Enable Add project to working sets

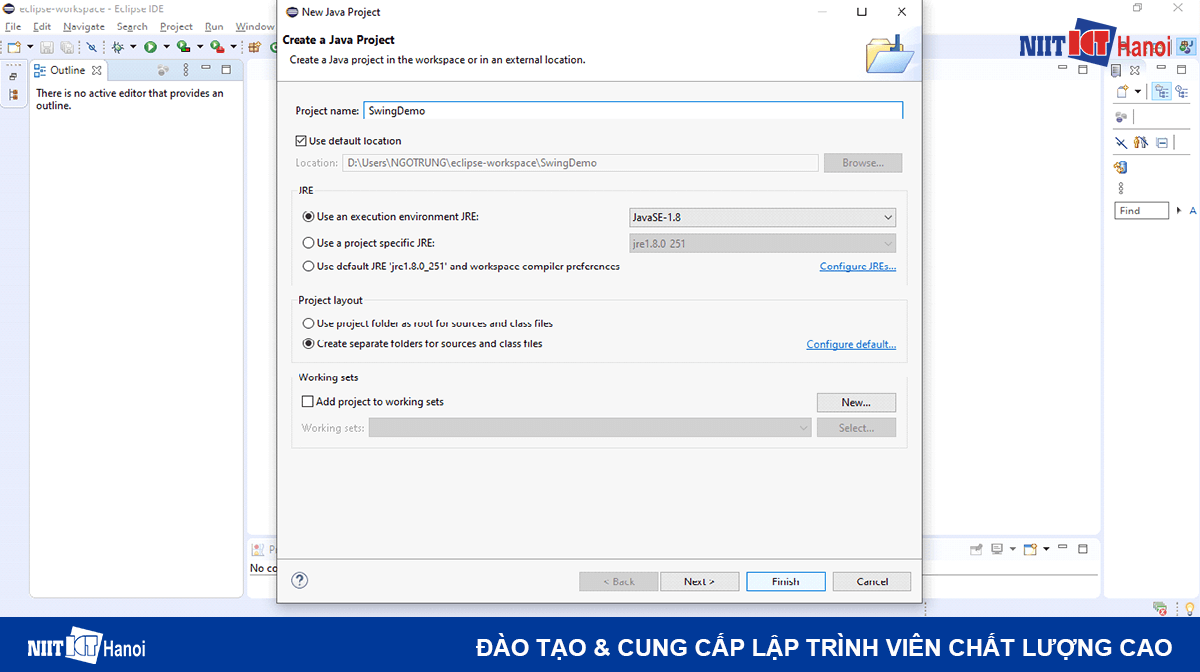click(x=308, y=401)
